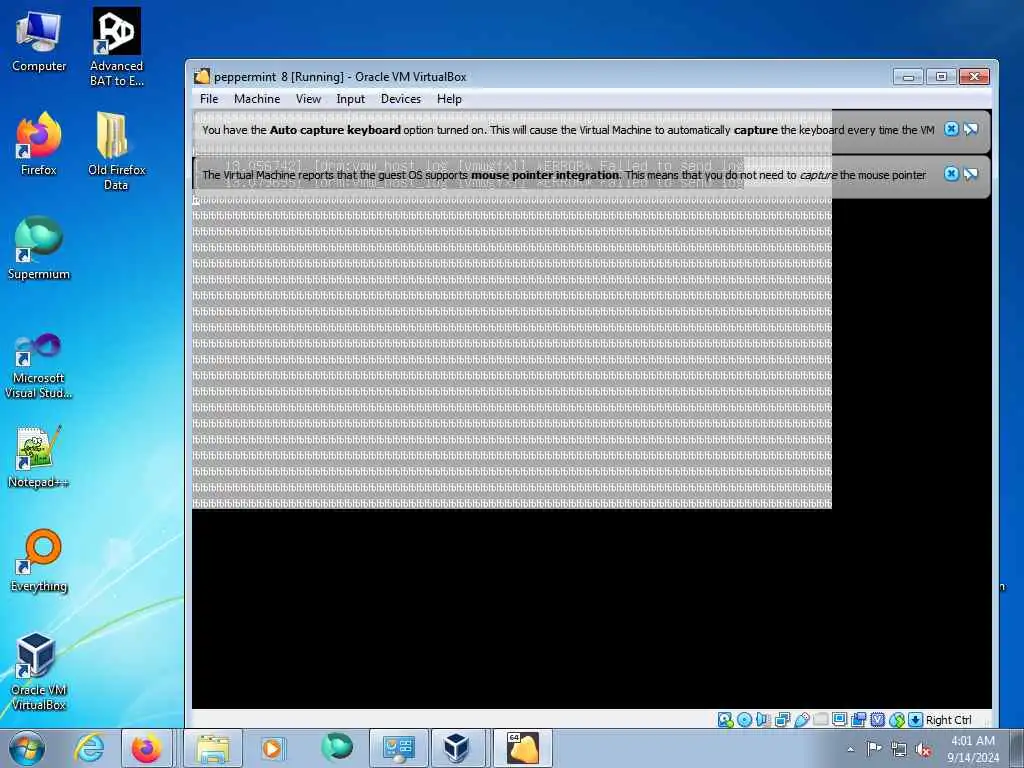Switch to VirtualBox Manager in the taskbar
This screenshot has width=1024, height=768.
pyautogui.click(x=459, y=748)
